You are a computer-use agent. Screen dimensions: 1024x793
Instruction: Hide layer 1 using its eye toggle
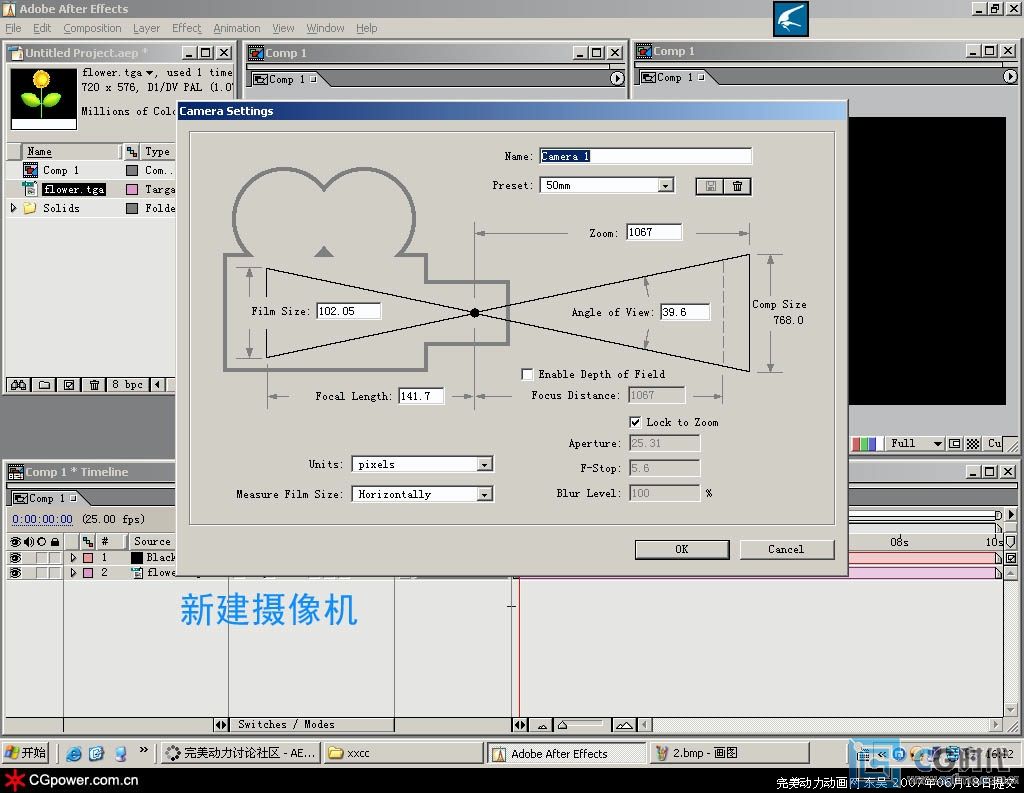tap(15, 558)
